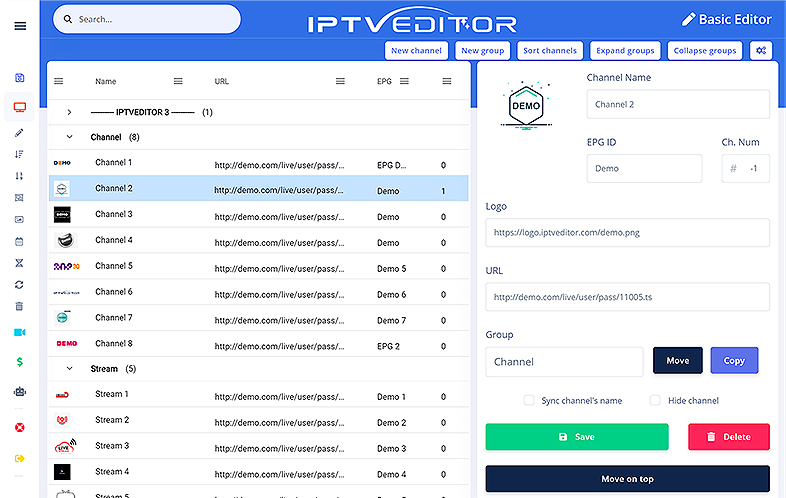Open the pencil edit sidebar icon
This screenshot has width=786, height=498.
[x=19, y=133]
